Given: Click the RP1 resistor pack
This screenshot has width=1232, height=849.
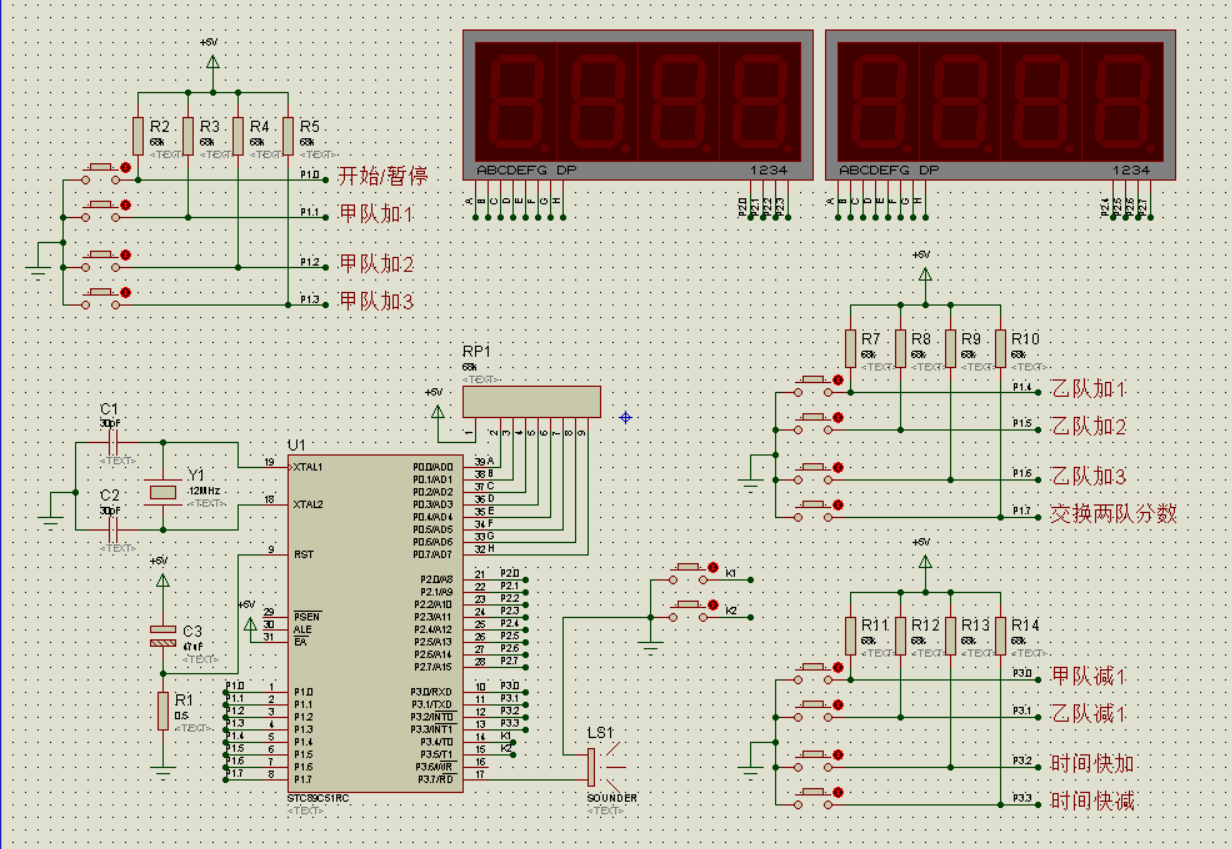Looking at the screenshot, I should point(531,402).
